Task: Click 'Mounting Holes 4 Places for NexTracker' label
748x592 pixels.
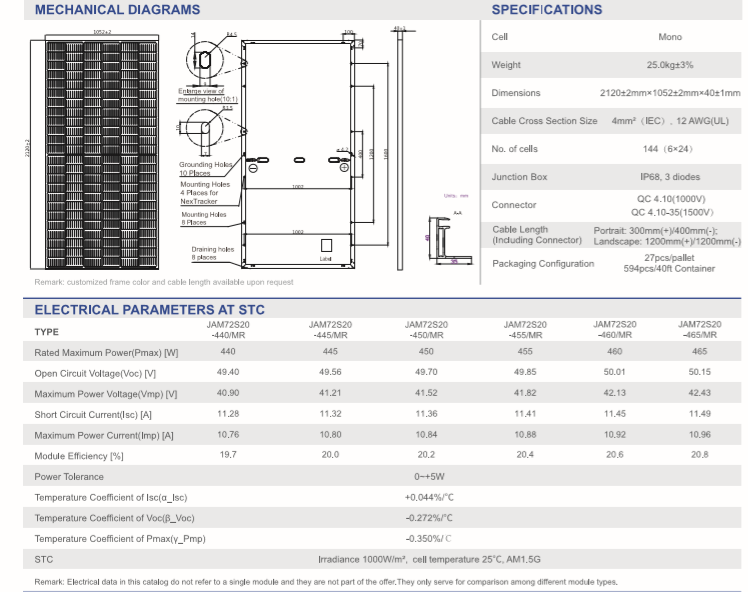Action: pos(205,193)
